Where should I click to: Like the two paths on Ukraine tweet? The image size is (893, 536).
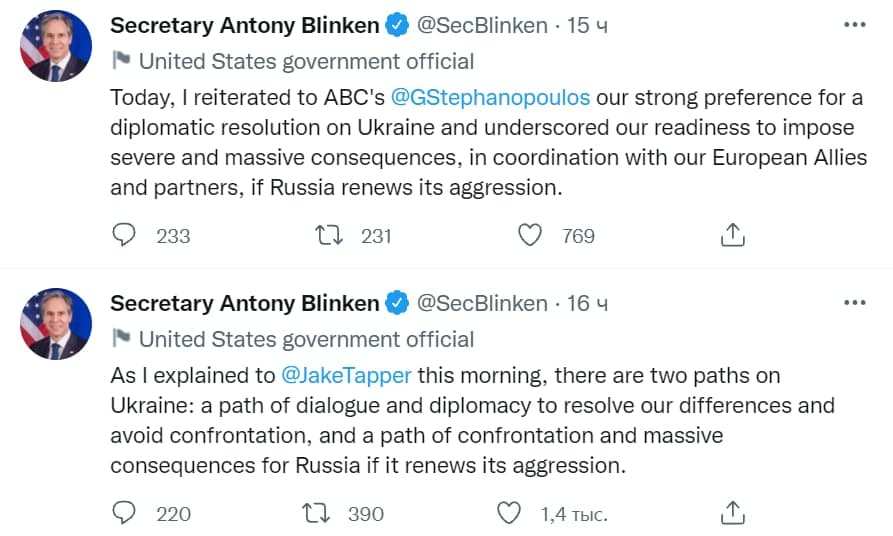(510, 513)
